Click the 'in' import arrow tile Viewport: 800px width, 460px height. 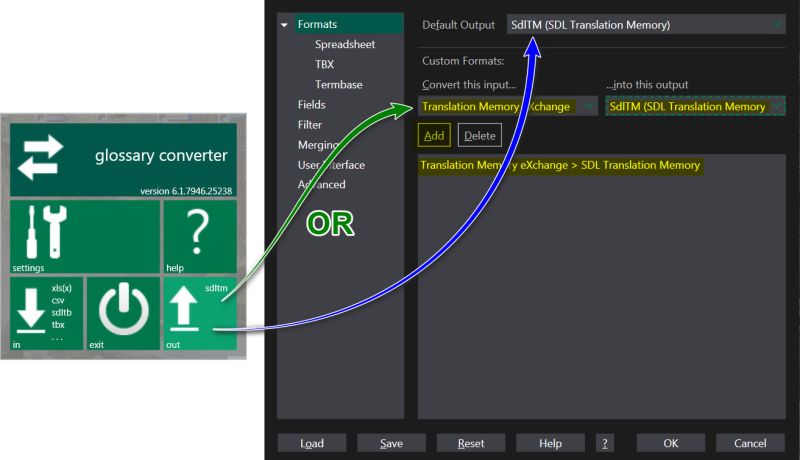coord(46,313)
